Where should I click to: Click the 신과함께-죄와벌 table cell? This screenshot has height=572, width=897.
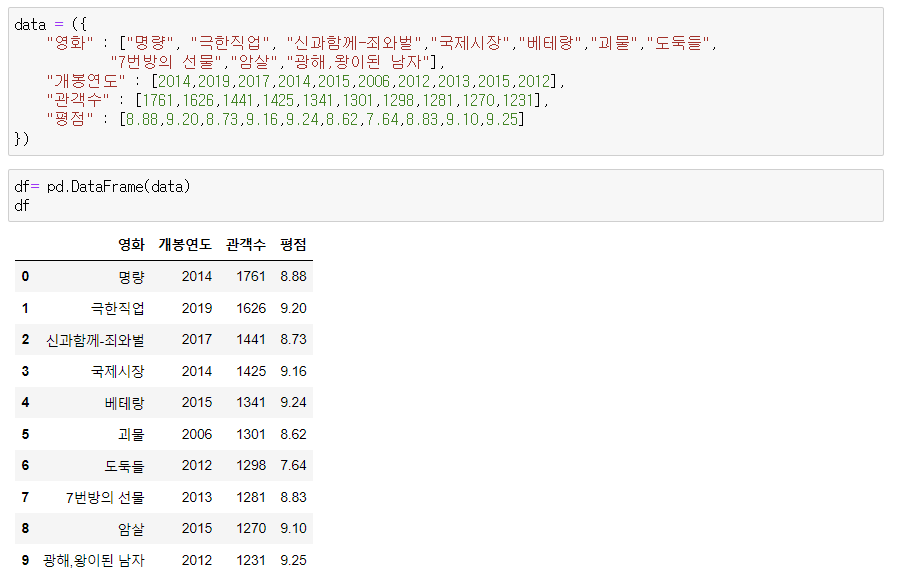coord(96,340)
